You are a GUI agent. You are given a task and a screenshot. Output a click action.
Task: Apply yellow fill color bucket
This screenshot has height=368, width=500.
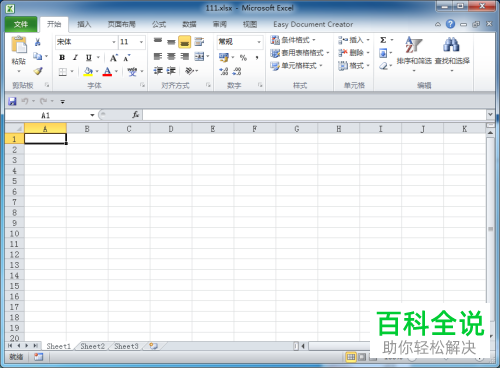(x=88, y=71)
